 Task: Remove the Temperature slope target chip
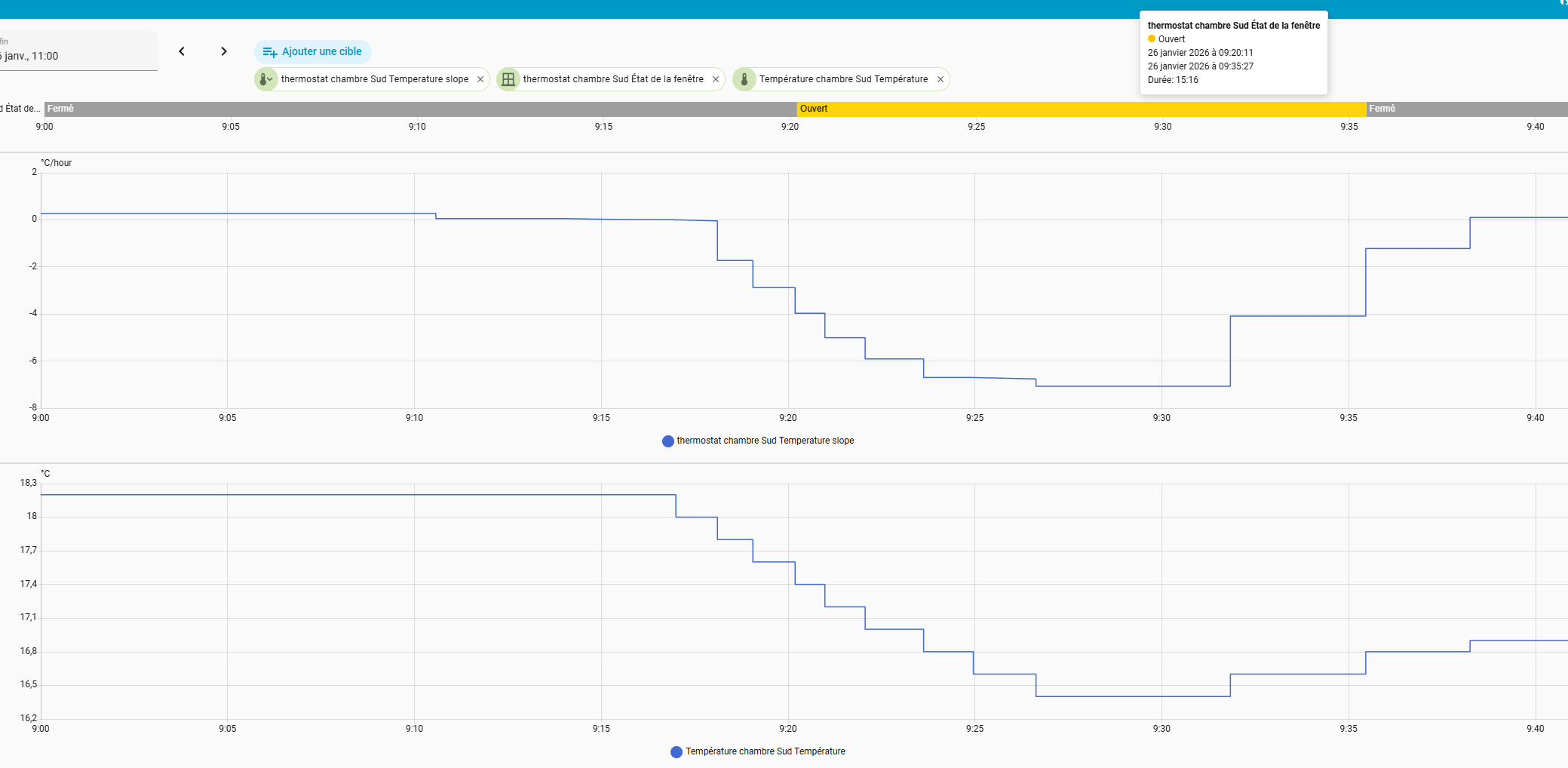480,79
